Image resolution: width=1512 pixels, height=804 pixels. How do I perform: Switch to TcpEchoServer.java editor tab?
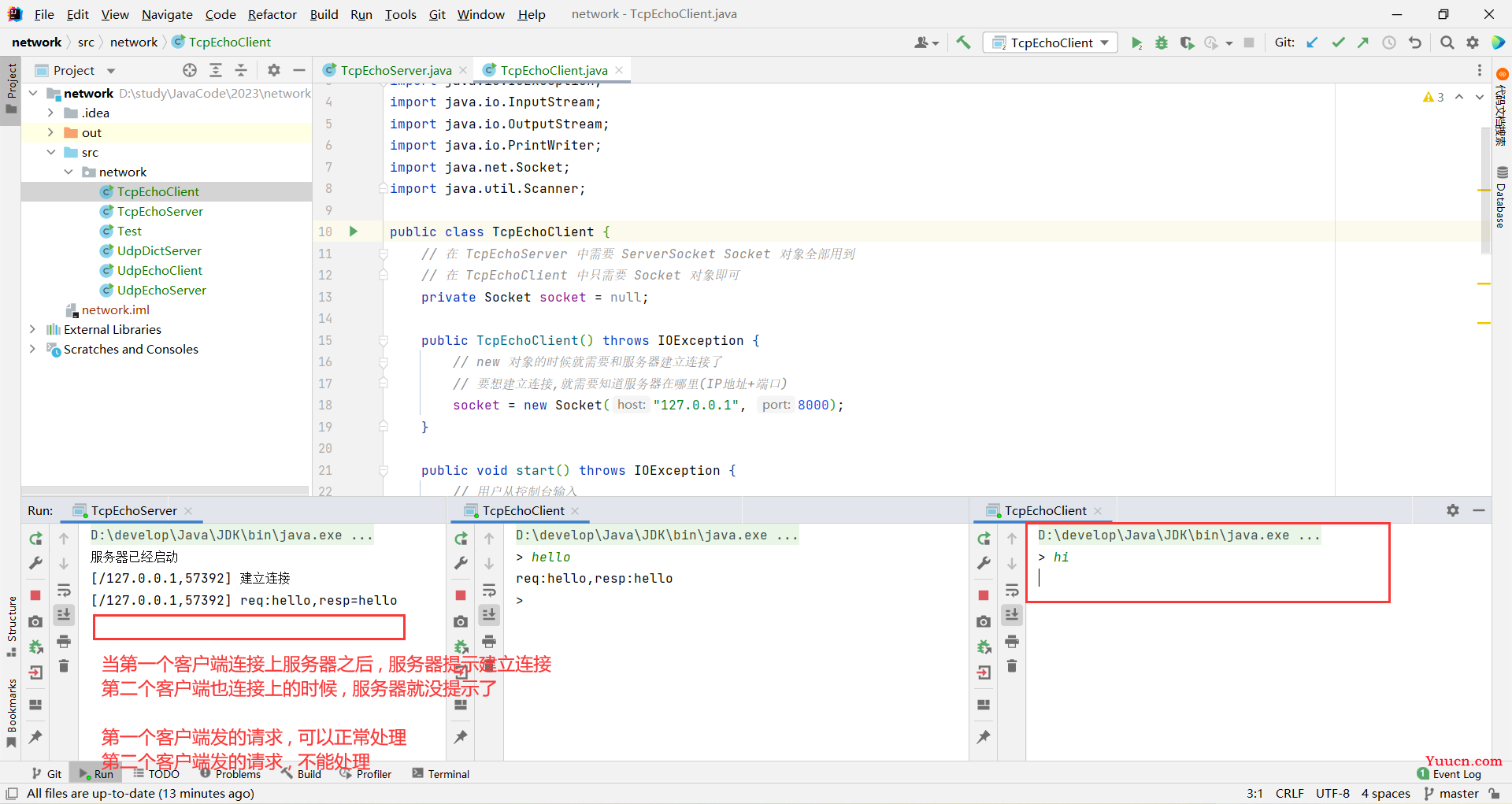[395, 70]
